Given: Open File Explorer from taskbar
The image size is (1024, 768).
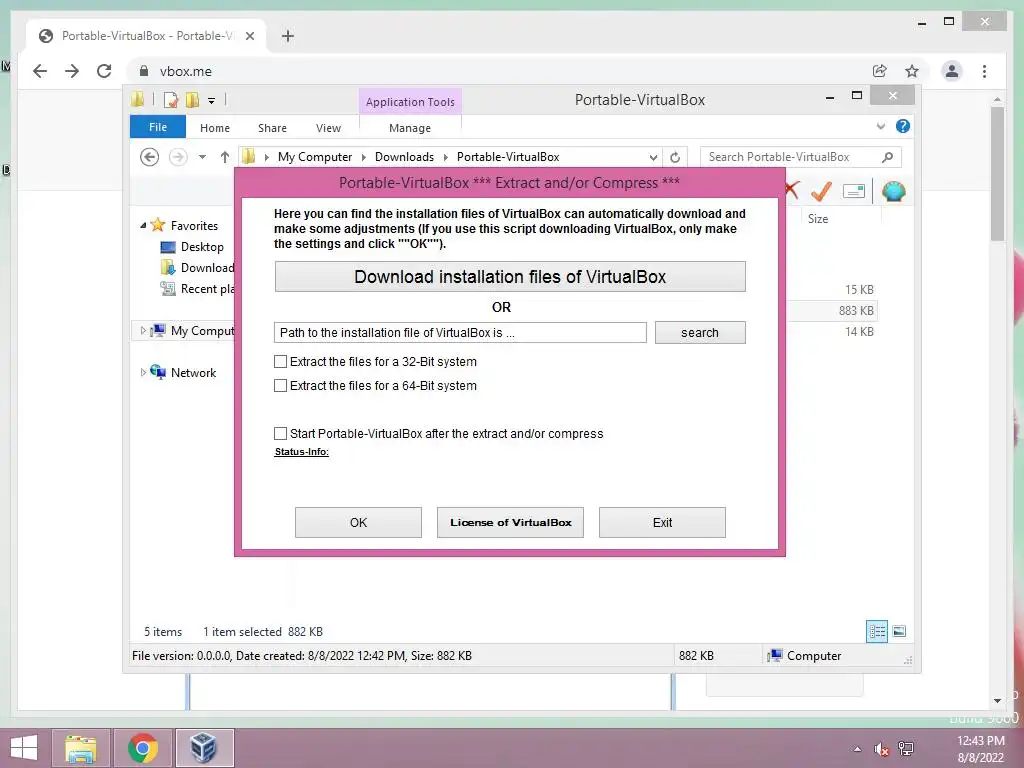Looking at the screenshot, I should tap(80, 748).
